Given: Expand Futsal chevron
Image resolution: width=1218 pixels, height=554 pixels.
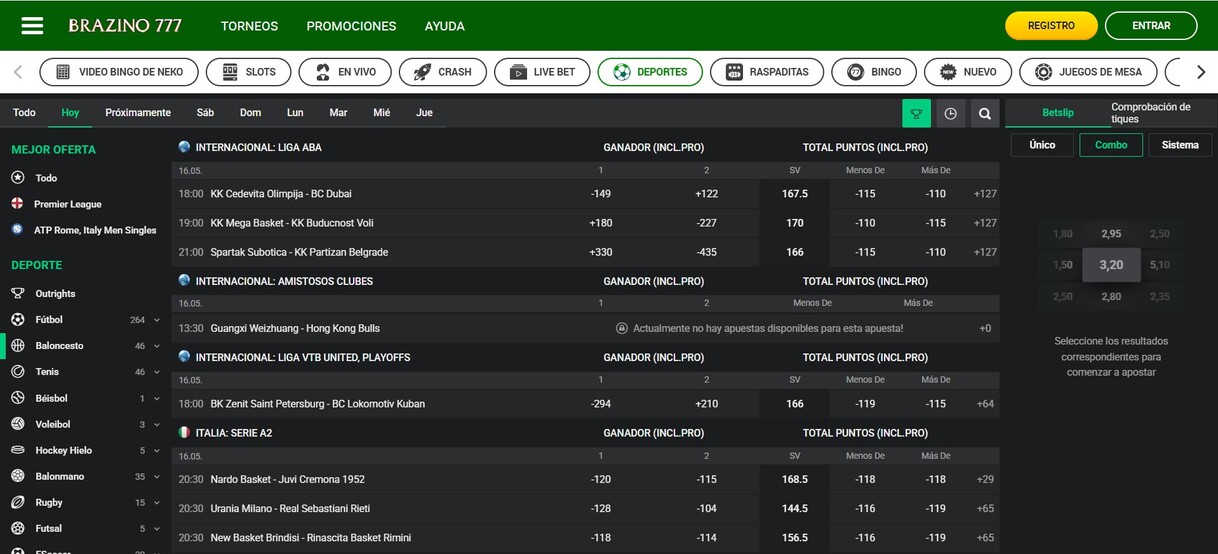Looking at the screenshot, I should click(156, 529).
